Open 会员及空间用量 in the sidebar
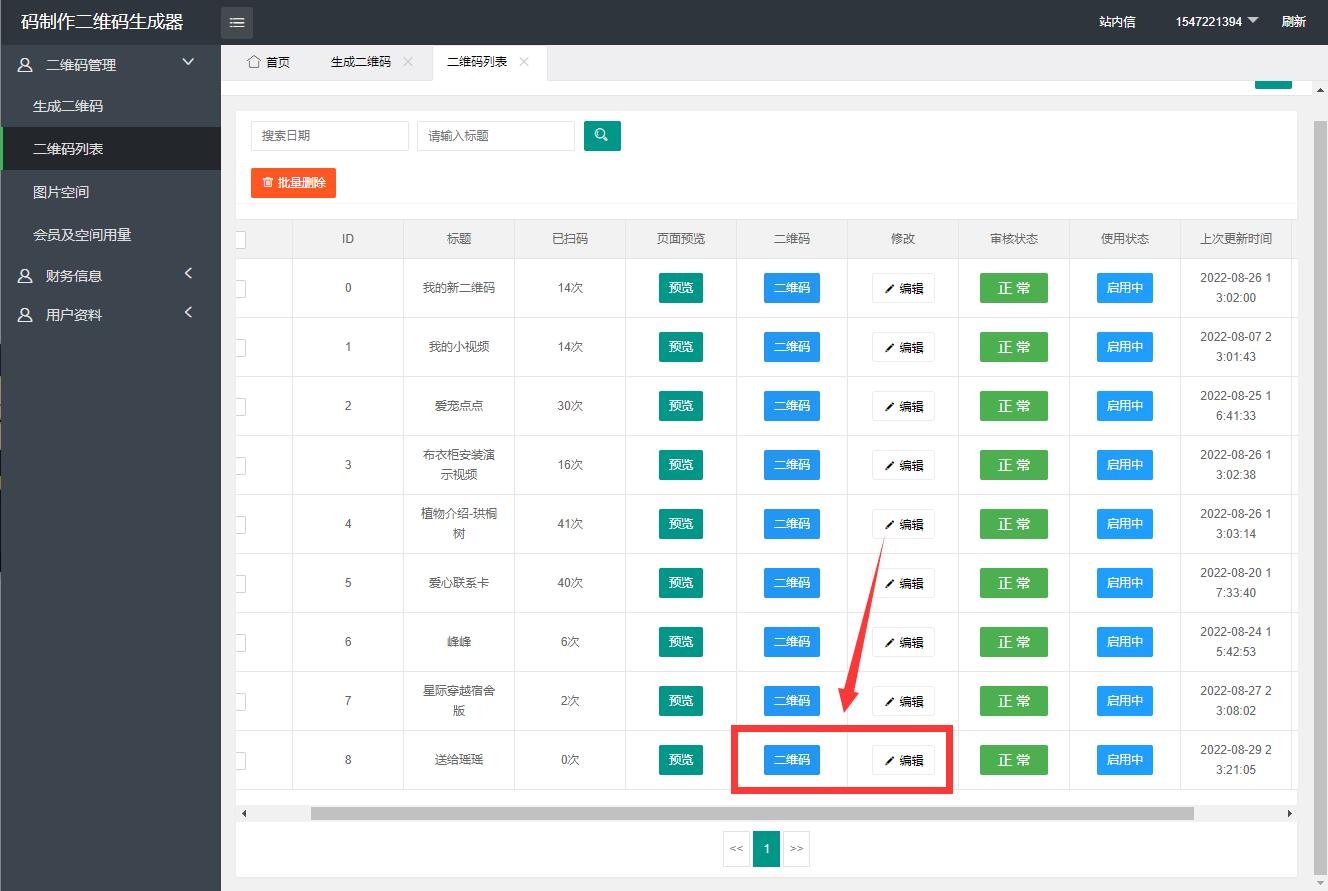 (110, 235)
